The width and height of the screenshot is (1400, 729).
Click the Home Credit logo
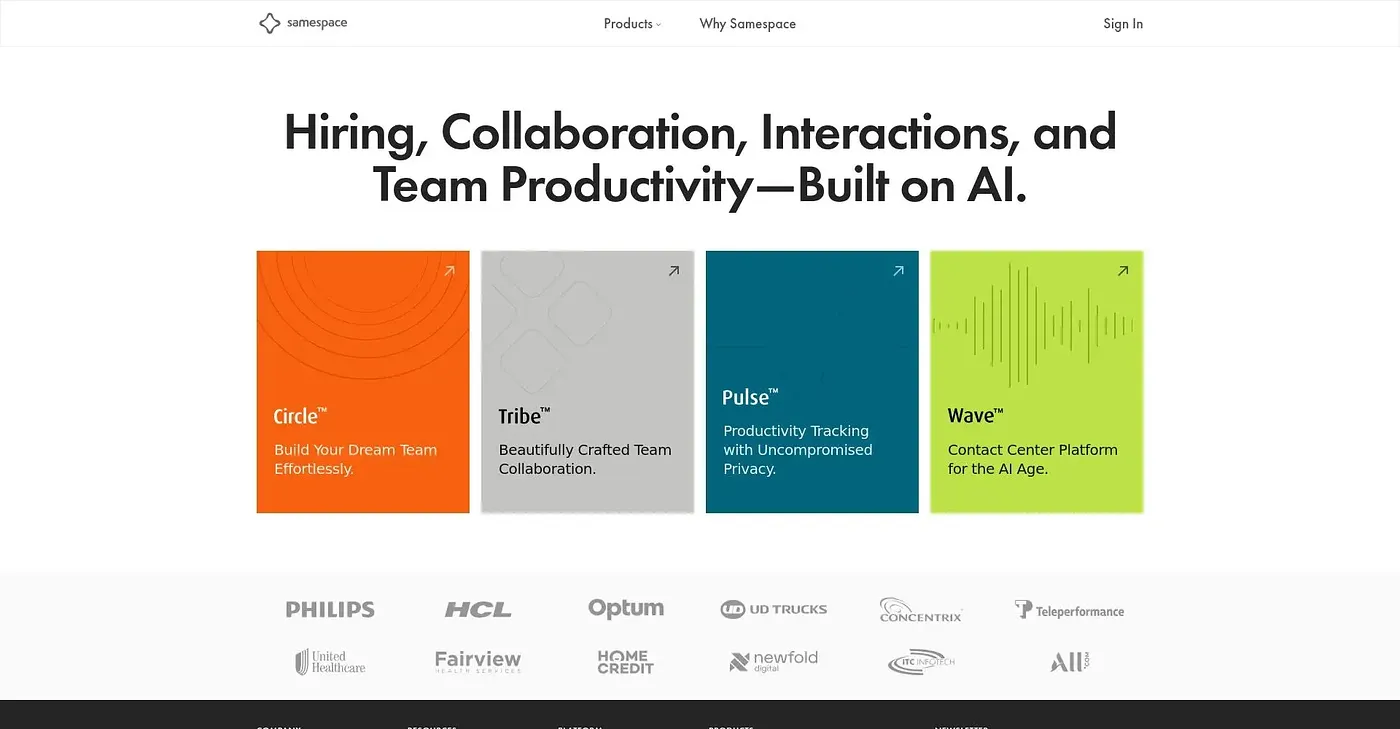(626, 662)
